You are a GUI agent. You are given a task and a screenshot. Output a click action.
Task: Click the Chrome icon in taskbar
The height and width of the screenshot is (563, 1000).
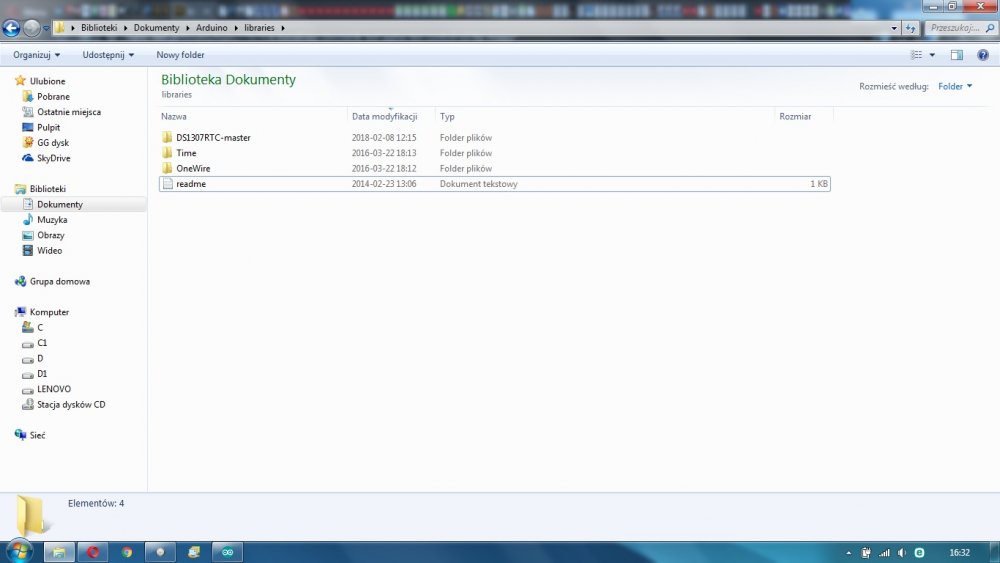coord(127,552)
